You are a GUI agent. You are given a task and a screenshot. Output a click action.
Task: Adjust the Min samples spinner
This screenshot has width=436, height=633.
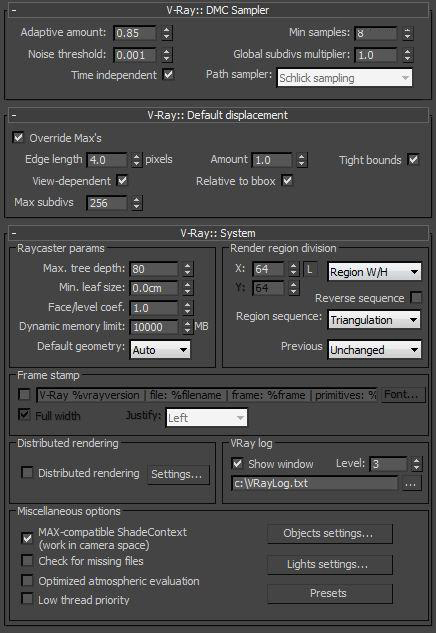point(408,33)
